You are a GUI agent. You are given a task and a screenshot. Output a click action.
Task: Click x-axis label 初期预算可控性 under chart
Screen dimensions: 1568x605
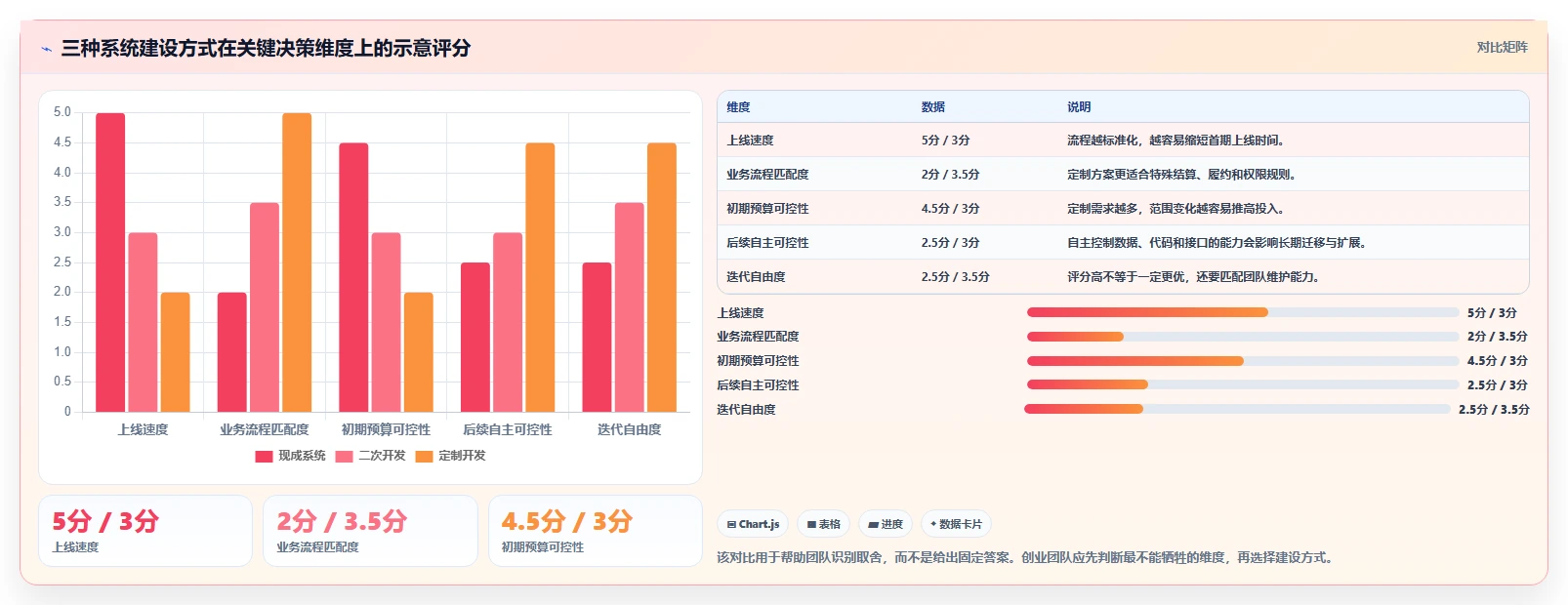(386, 429)
